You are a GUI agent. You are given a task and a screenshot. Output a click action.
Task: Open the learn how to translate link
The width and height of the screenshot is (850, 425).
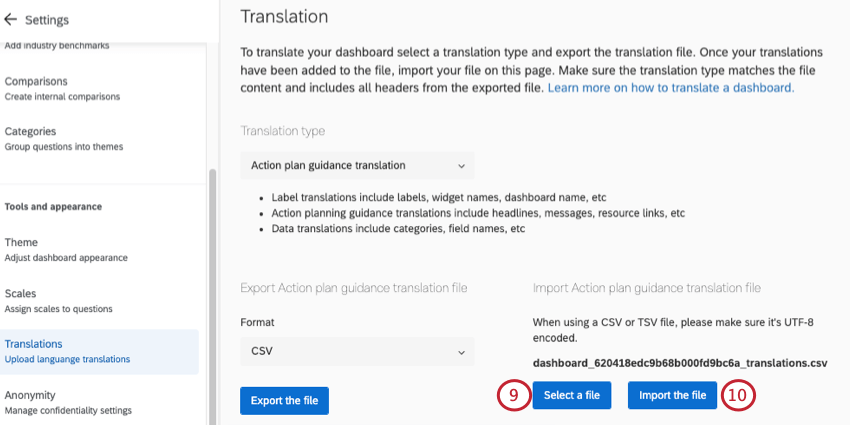click(x=670, y=88)
